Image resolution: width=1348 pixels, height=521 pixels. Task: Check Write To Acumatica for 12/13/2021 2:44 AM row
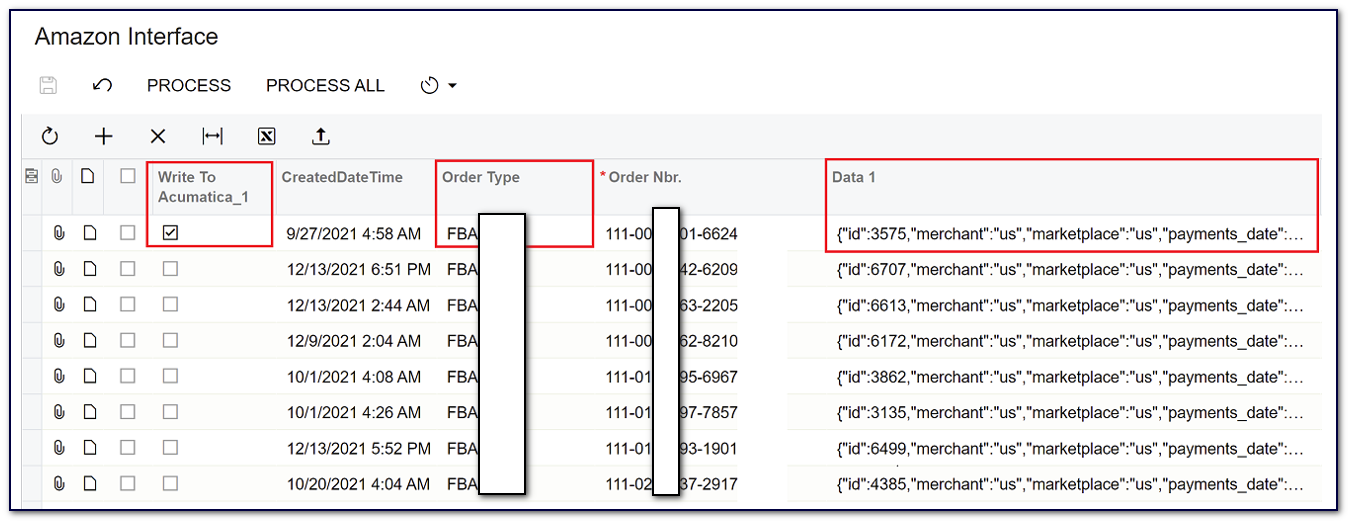pyautogui.click(x=170, y=305)
